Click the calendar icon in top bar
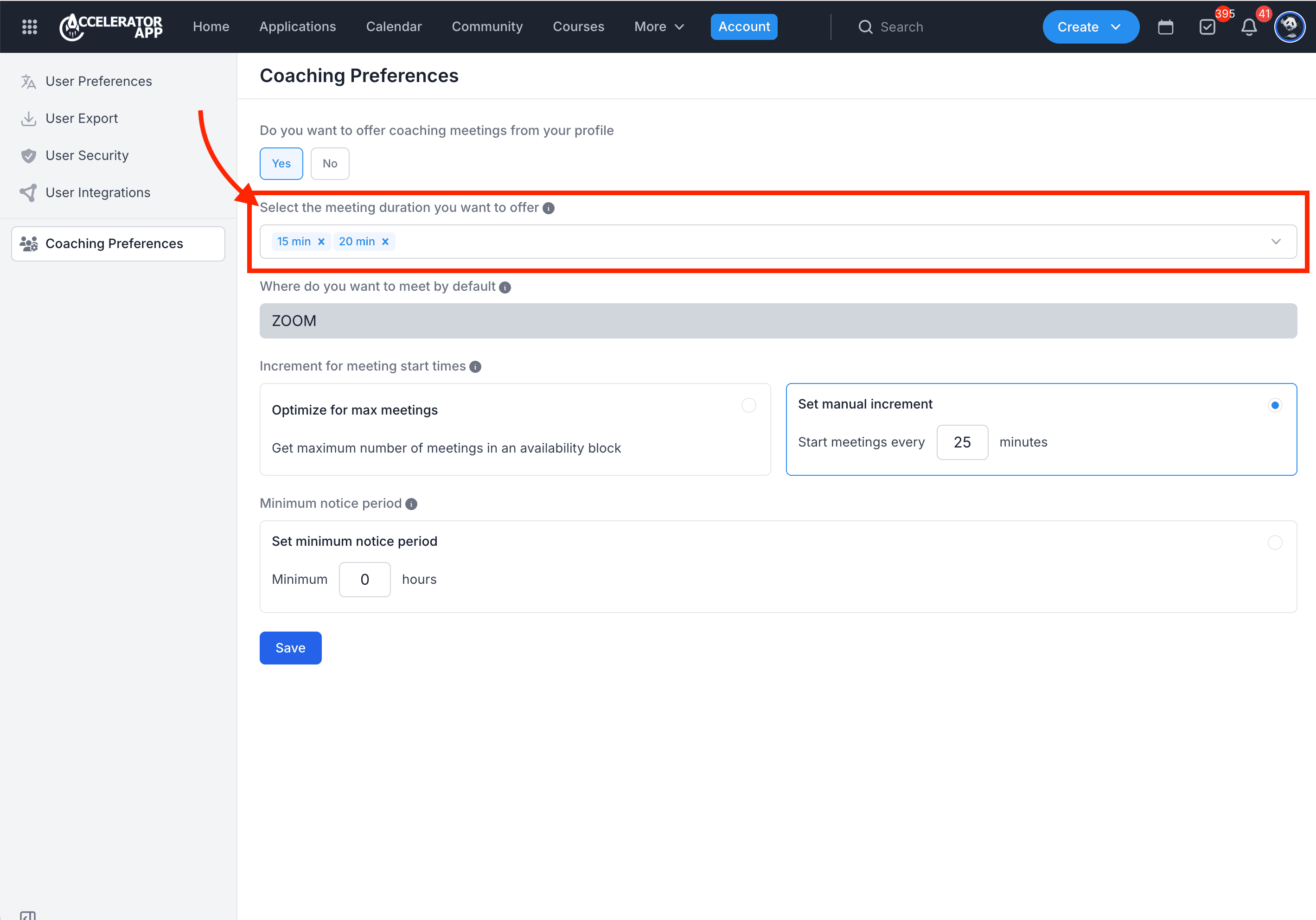This screenshot has height=920, width=1316. click(x=1165, y=27)
